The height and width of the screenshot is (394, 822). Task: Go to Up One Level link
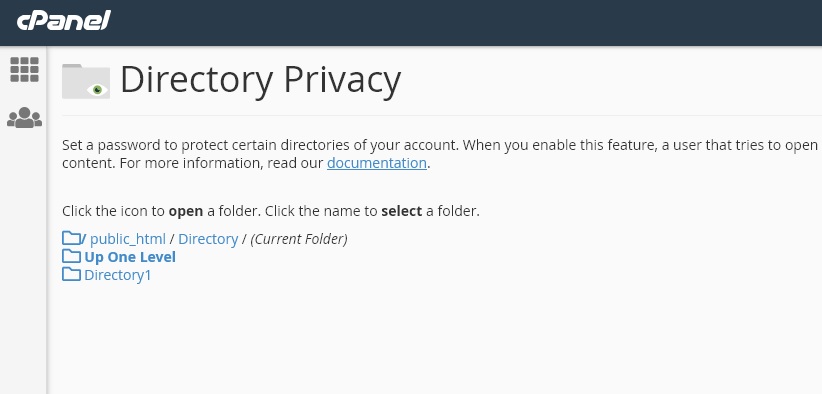coord(130,257)
